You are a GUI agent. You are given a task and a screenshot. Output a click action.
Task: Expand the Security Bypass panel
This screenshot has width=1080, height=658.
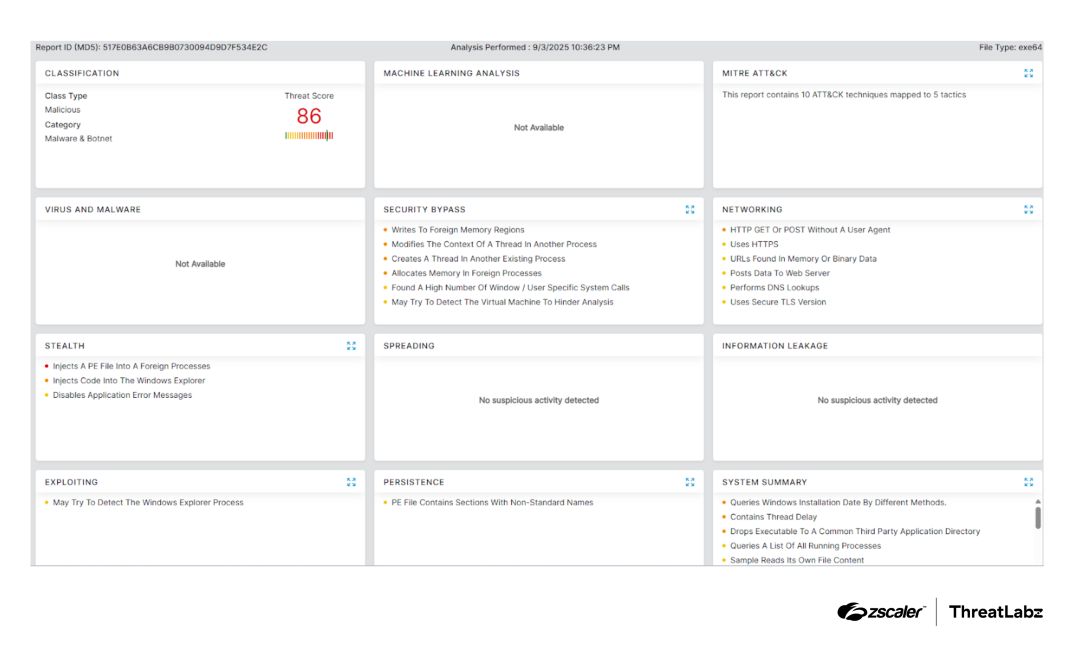pyautogui.click(x=689, y=210)
